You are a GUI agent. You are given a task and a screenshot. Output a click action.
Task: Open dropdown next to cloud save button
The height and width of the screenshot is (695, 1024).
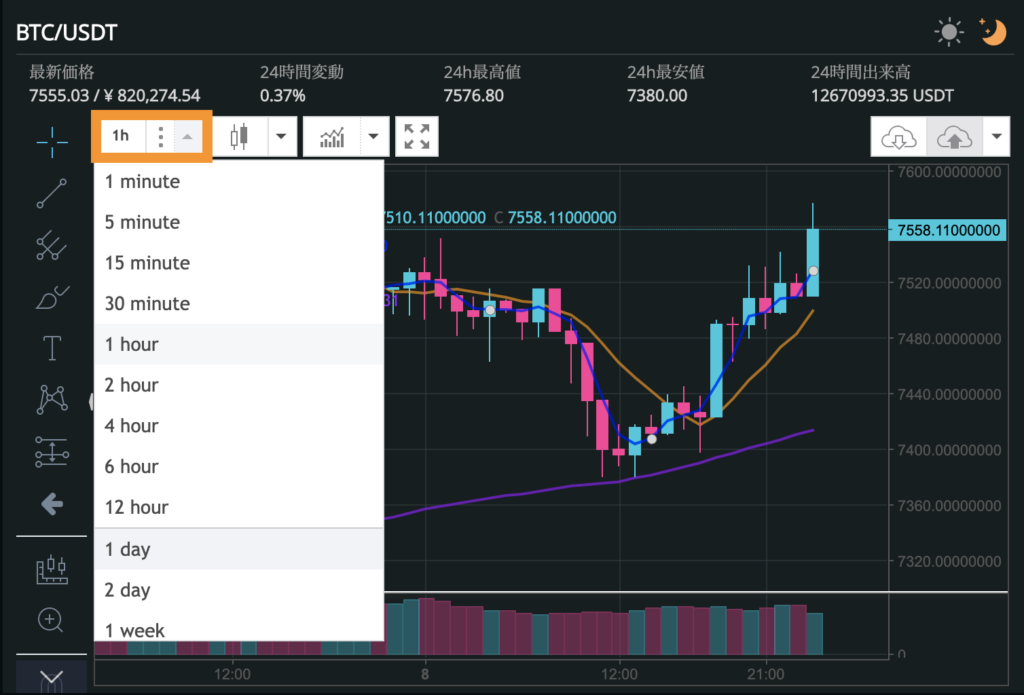coord(996,137)
